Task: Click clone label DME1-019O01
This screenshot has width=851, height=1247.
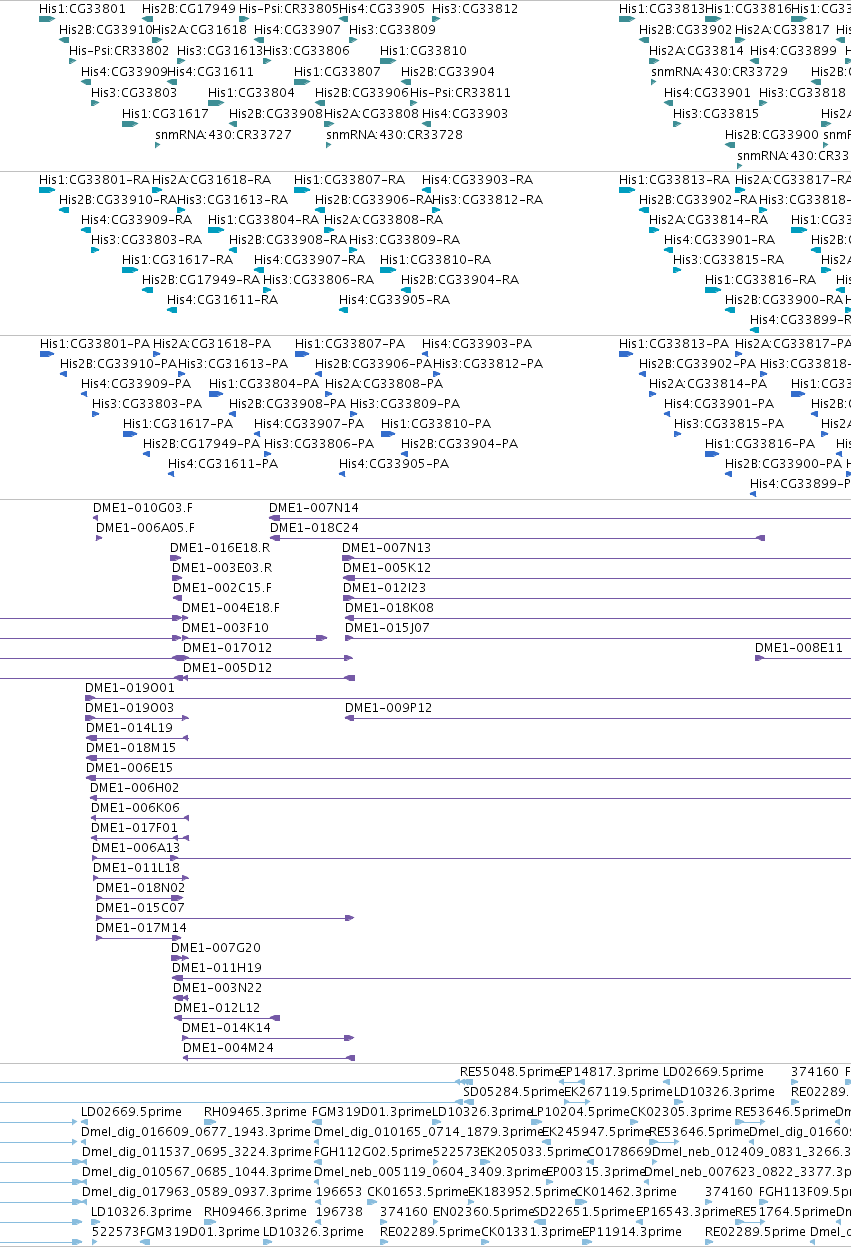Action: [130, 688]
